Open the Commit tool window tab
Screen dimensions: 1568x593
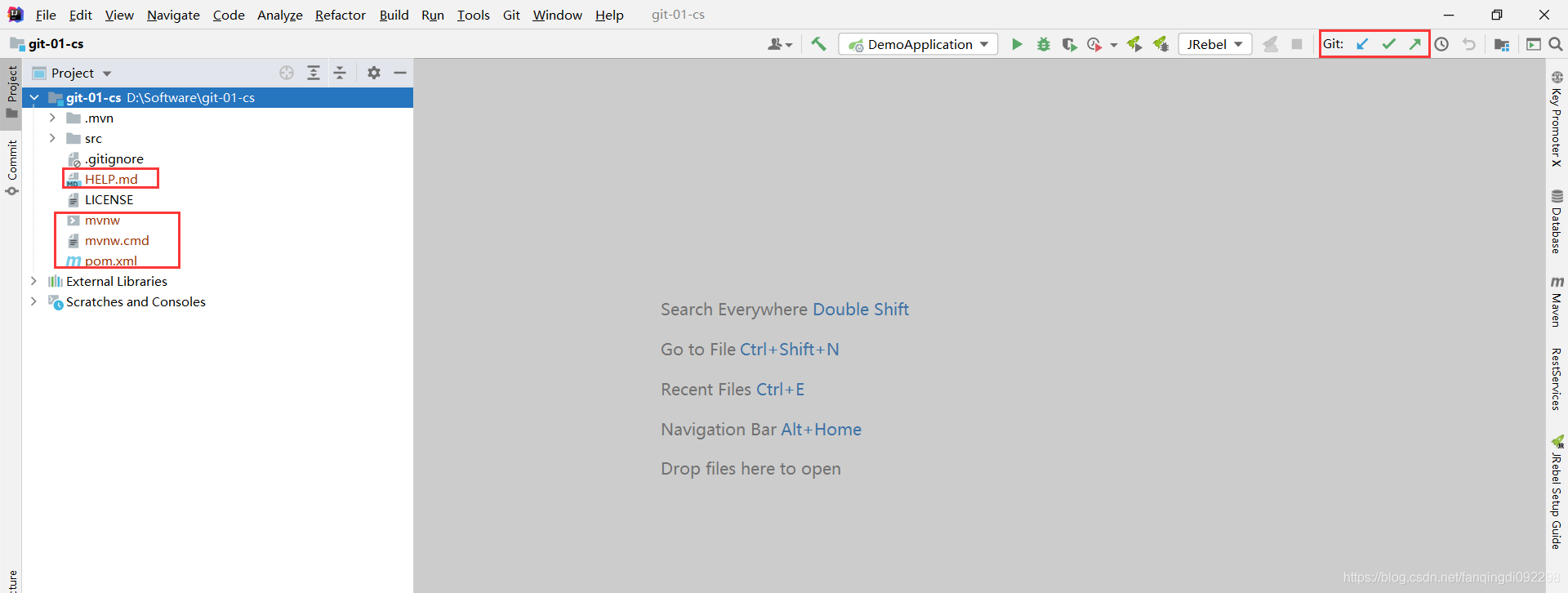pyautogui.click(x=11, y=167)
